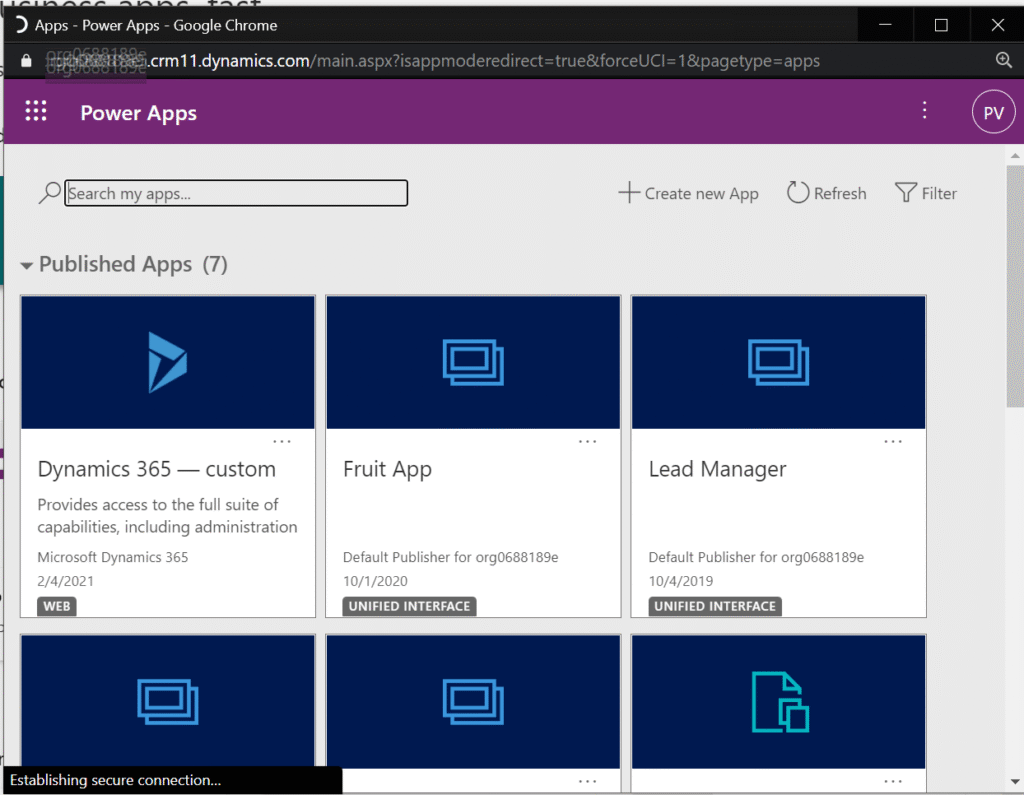Screen dimensions: 1024x795
Task: Click Create new App
Action: point(688,193)
